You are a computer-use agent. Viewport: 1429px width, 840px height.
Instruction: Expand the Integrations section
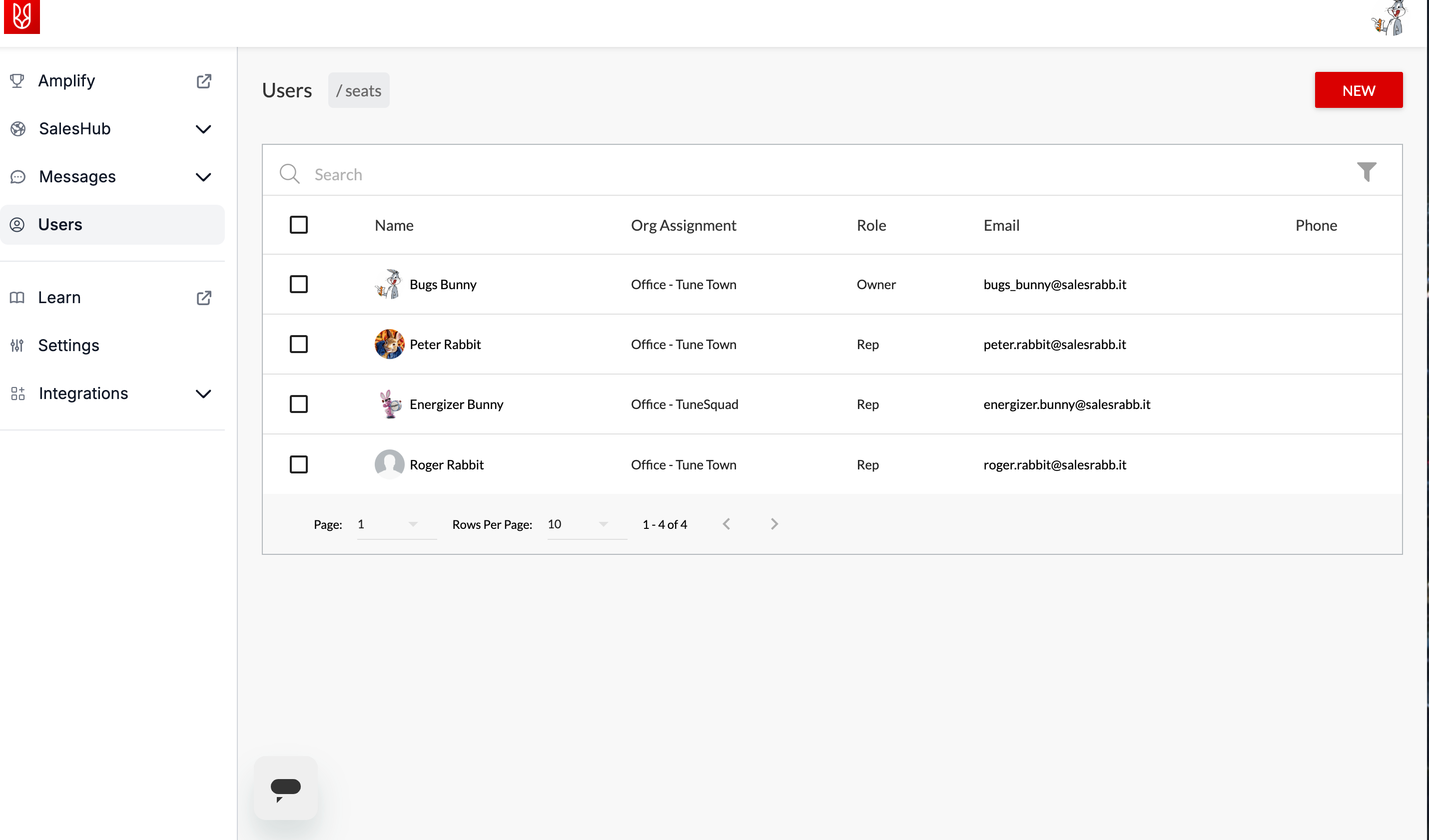click(203, 394)
